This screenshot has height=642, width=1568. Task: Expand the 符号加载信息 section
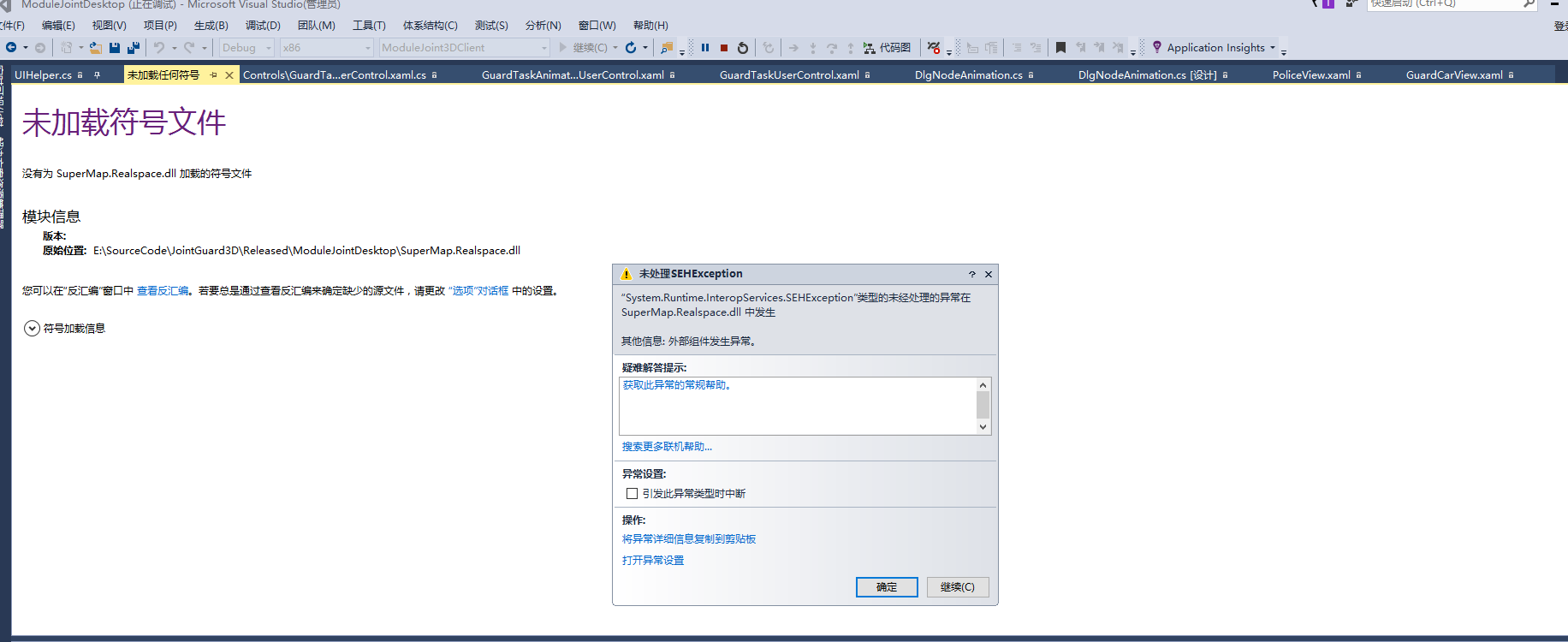[32, 329]
